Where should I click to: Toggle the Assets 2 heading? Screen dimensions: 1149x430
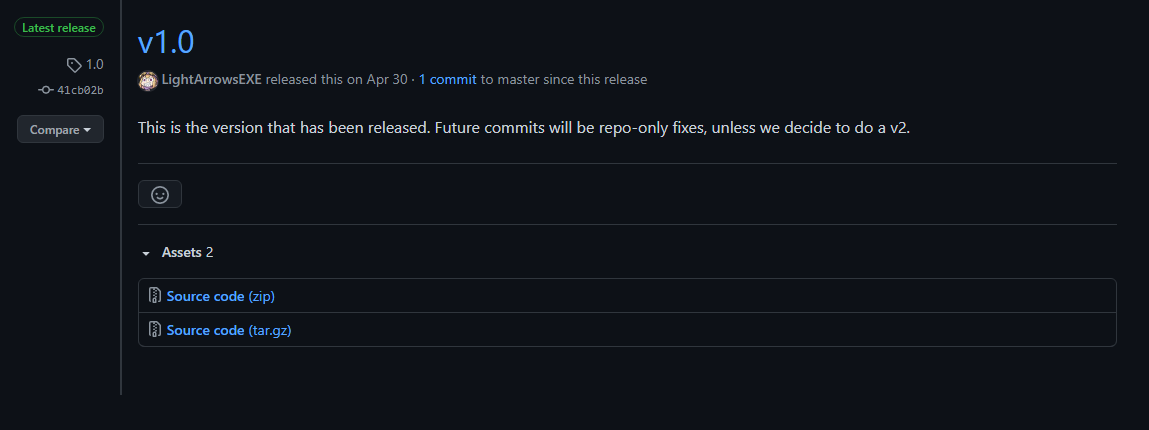click(188, 253)
